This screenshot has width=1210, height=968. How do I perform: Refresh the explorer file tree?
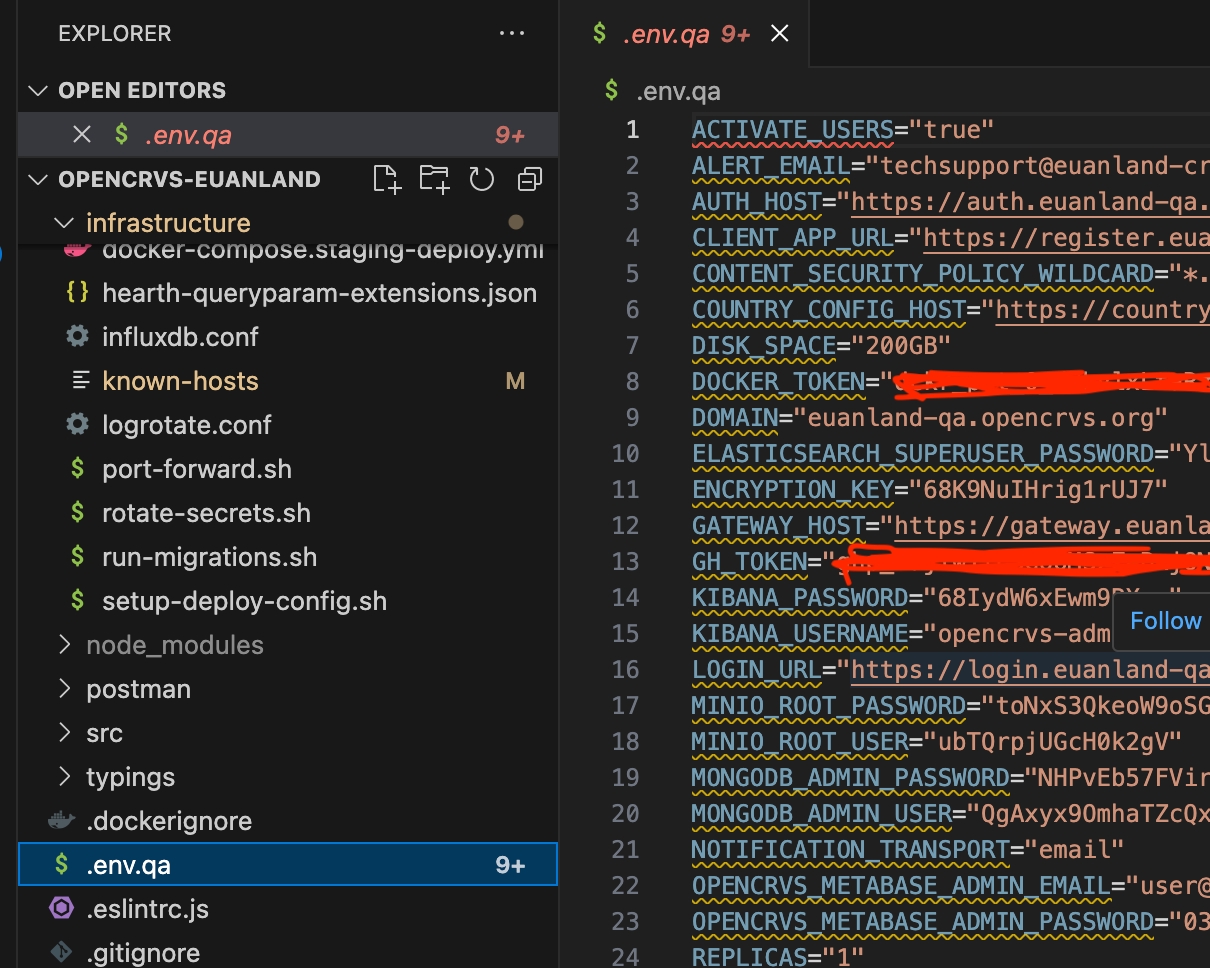482,180
